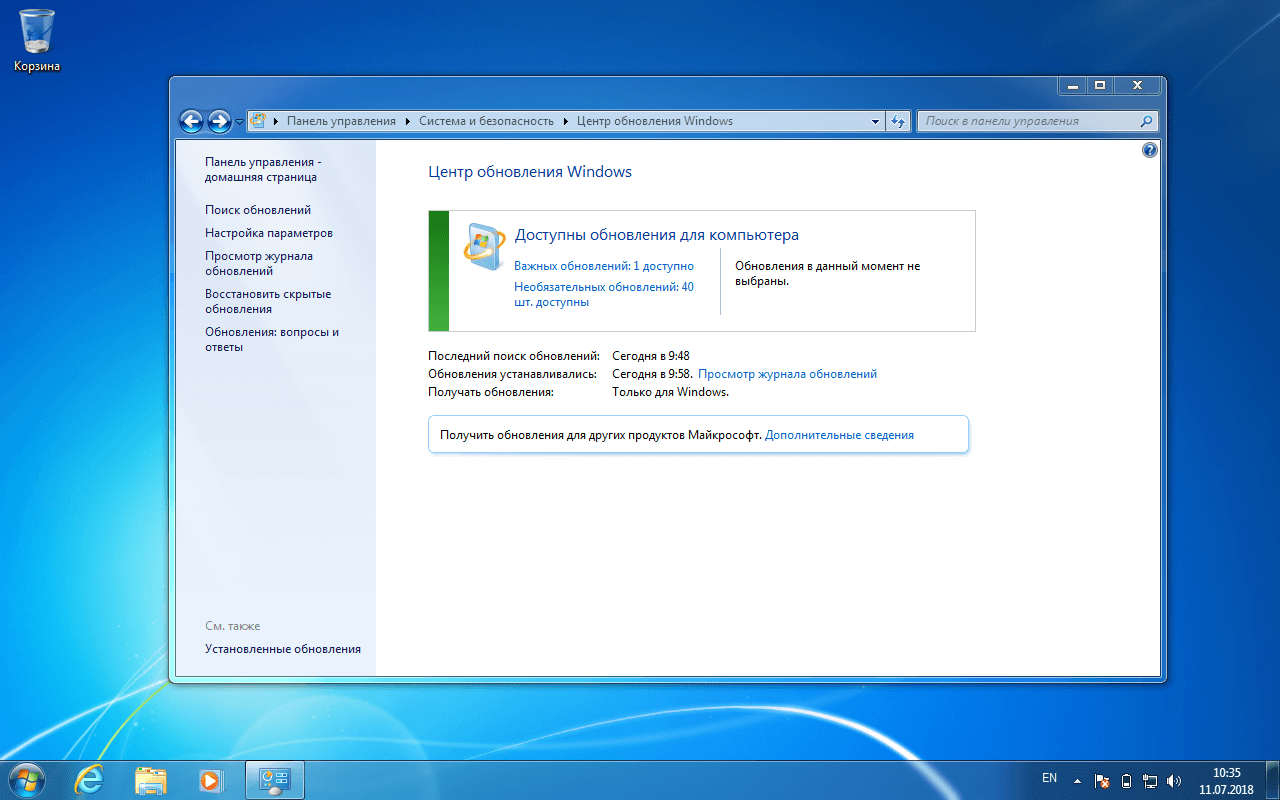Open Windows Explorer from the taskbar
The image size is (1280, 800).
click(x=150, y=779)
